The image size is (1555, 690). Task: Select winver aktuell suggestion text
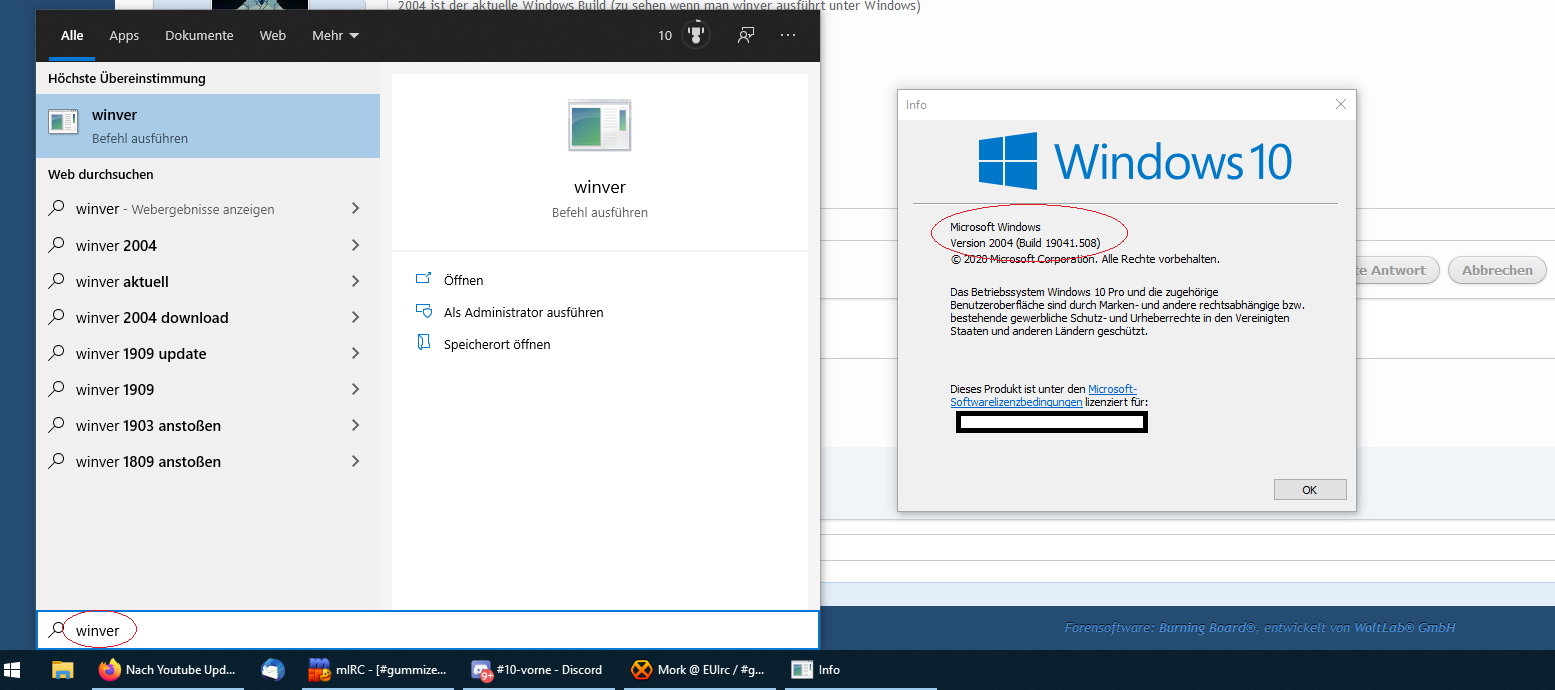click(122, 281)
